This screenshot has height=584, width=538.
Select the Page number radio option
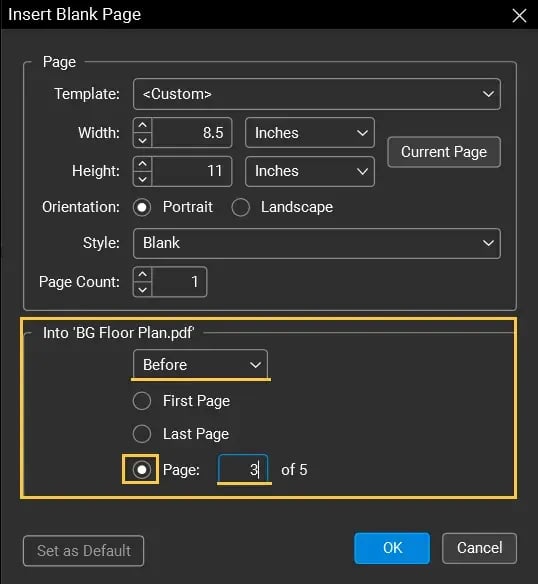(142, 470)
